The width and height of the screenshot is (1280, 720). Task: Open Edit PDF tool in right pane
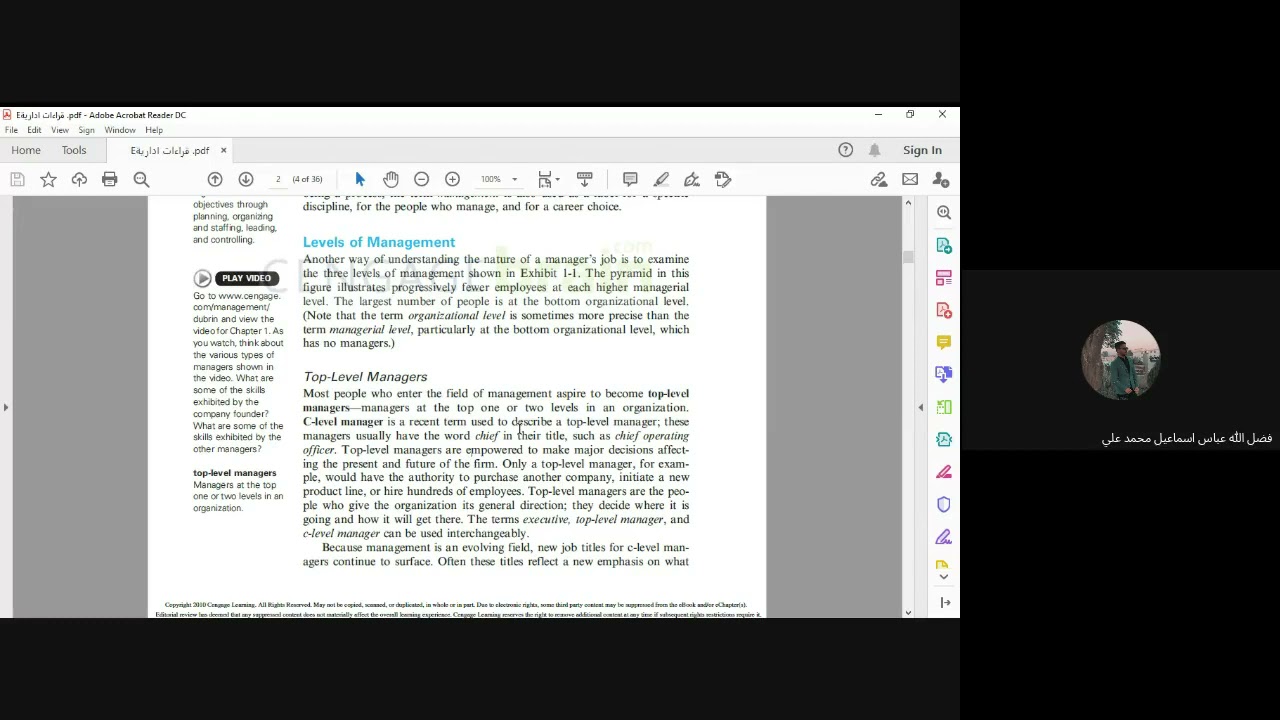coord(944,277)
